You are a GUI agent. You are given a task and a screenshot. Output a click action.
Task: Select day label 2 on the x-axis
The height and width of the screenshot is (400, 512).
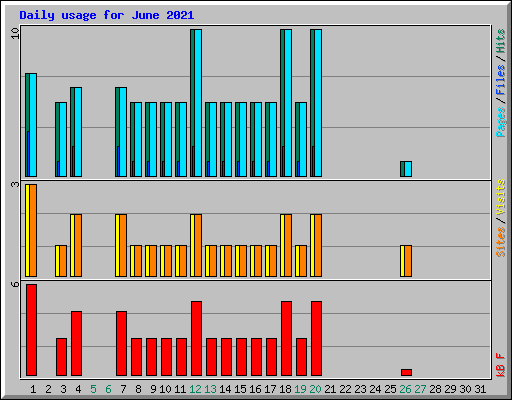pos(48,389)
